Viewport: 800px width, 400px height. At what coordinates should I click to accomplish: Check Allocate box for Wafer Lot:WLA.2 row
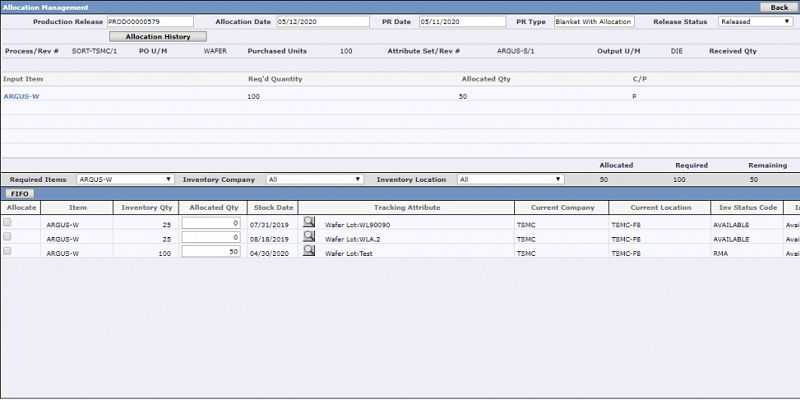coord(8,237)
